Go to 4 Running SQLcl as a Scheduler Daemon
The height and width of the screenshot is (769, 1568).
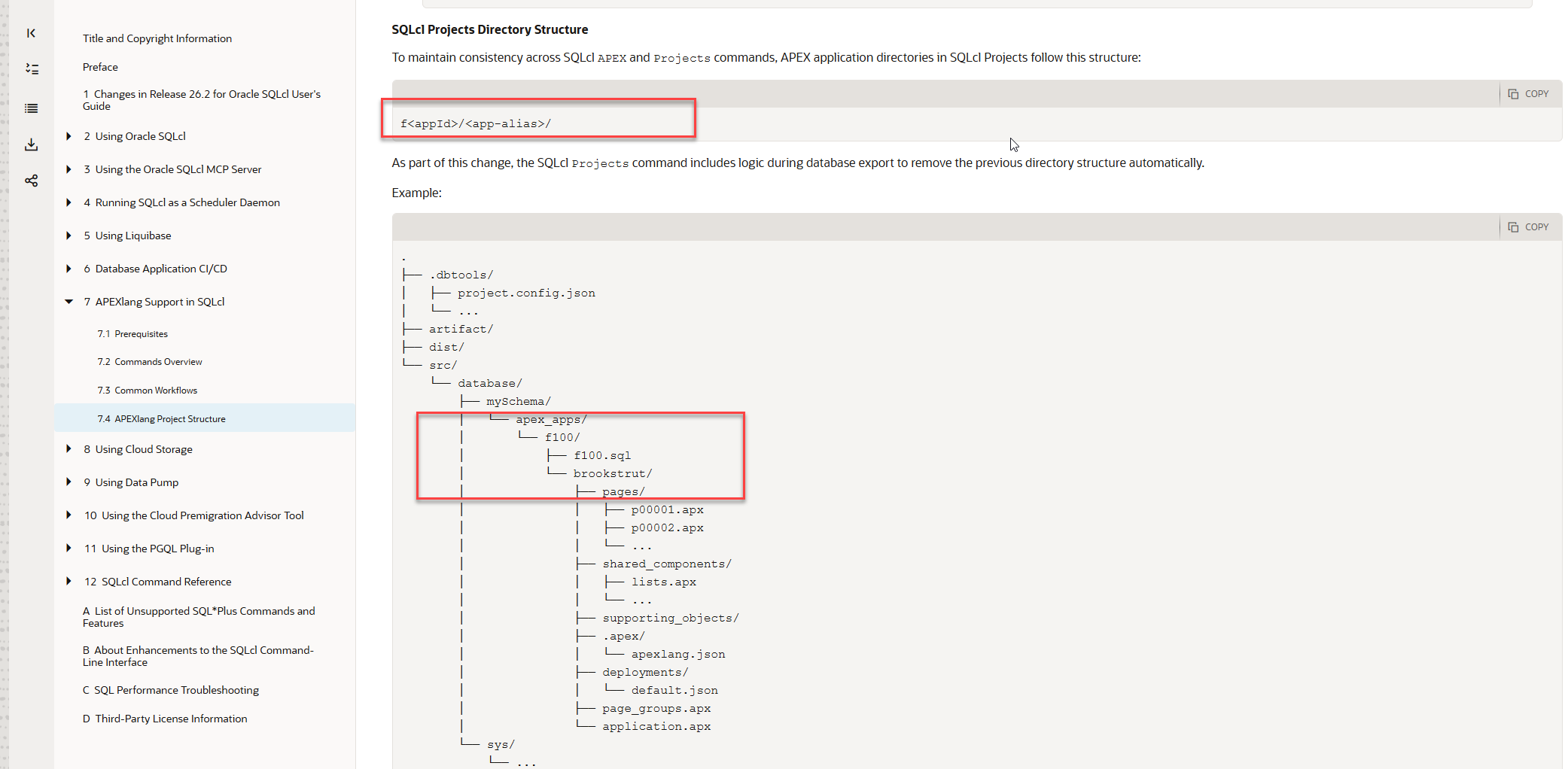[181, 202]
